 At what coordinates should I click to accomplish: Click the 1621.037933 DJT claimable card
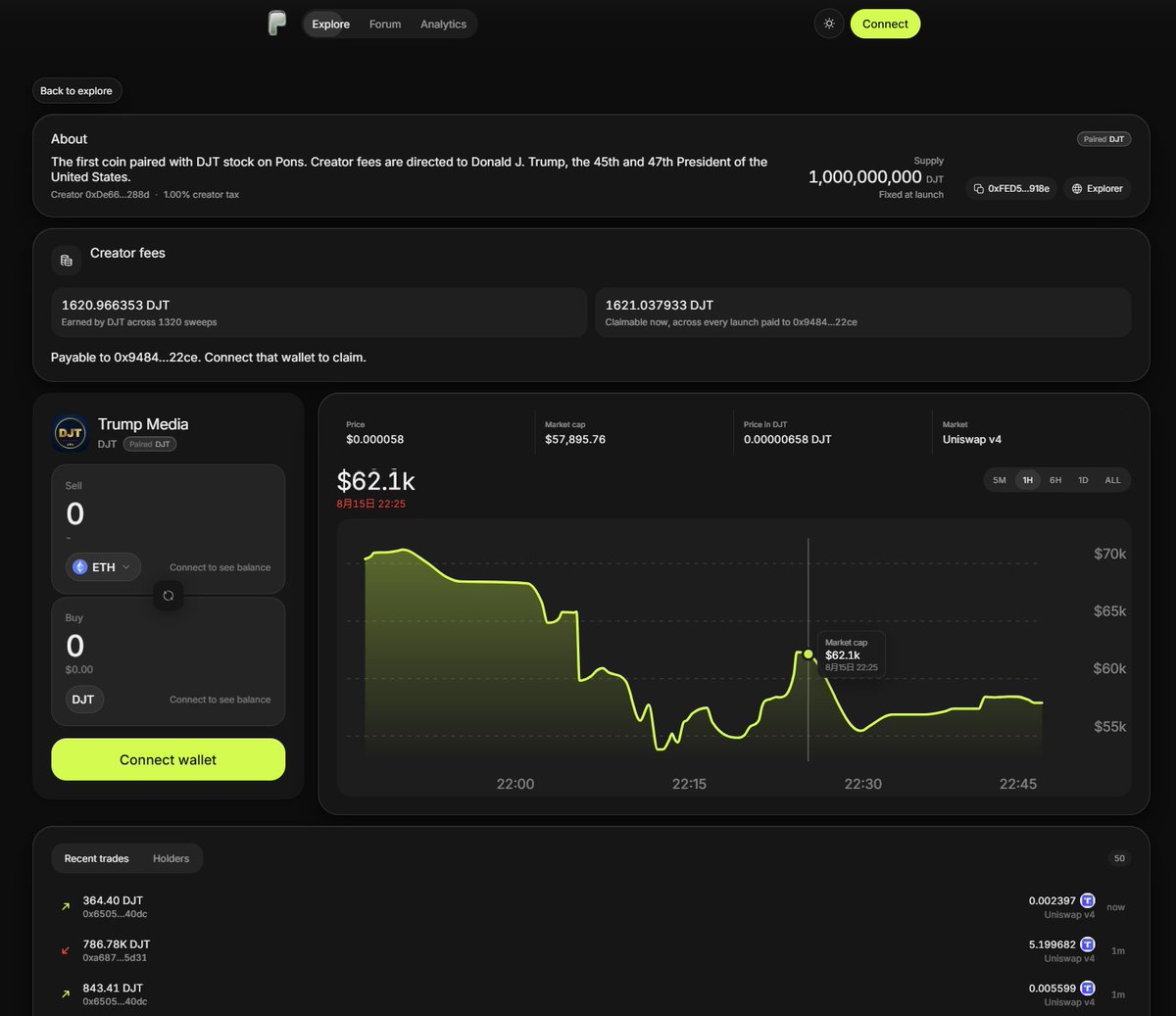coord(863,313)
